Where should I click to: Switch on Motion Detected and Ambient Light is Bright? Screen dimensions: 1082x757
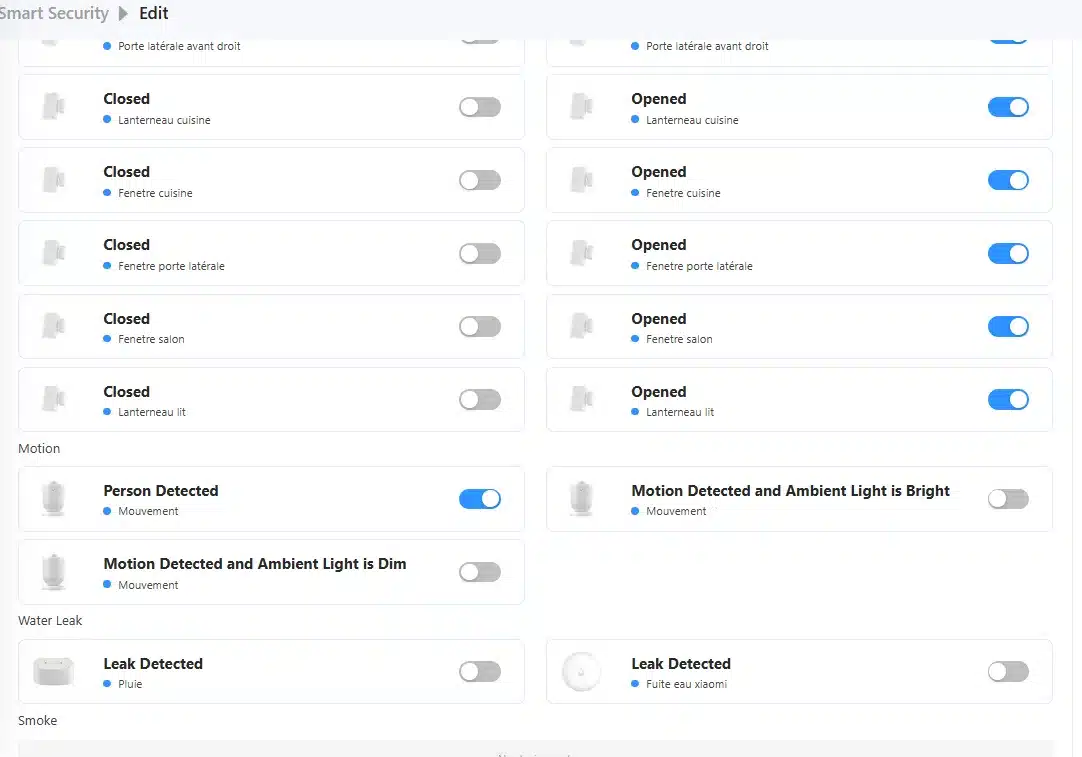point(1008,499)
